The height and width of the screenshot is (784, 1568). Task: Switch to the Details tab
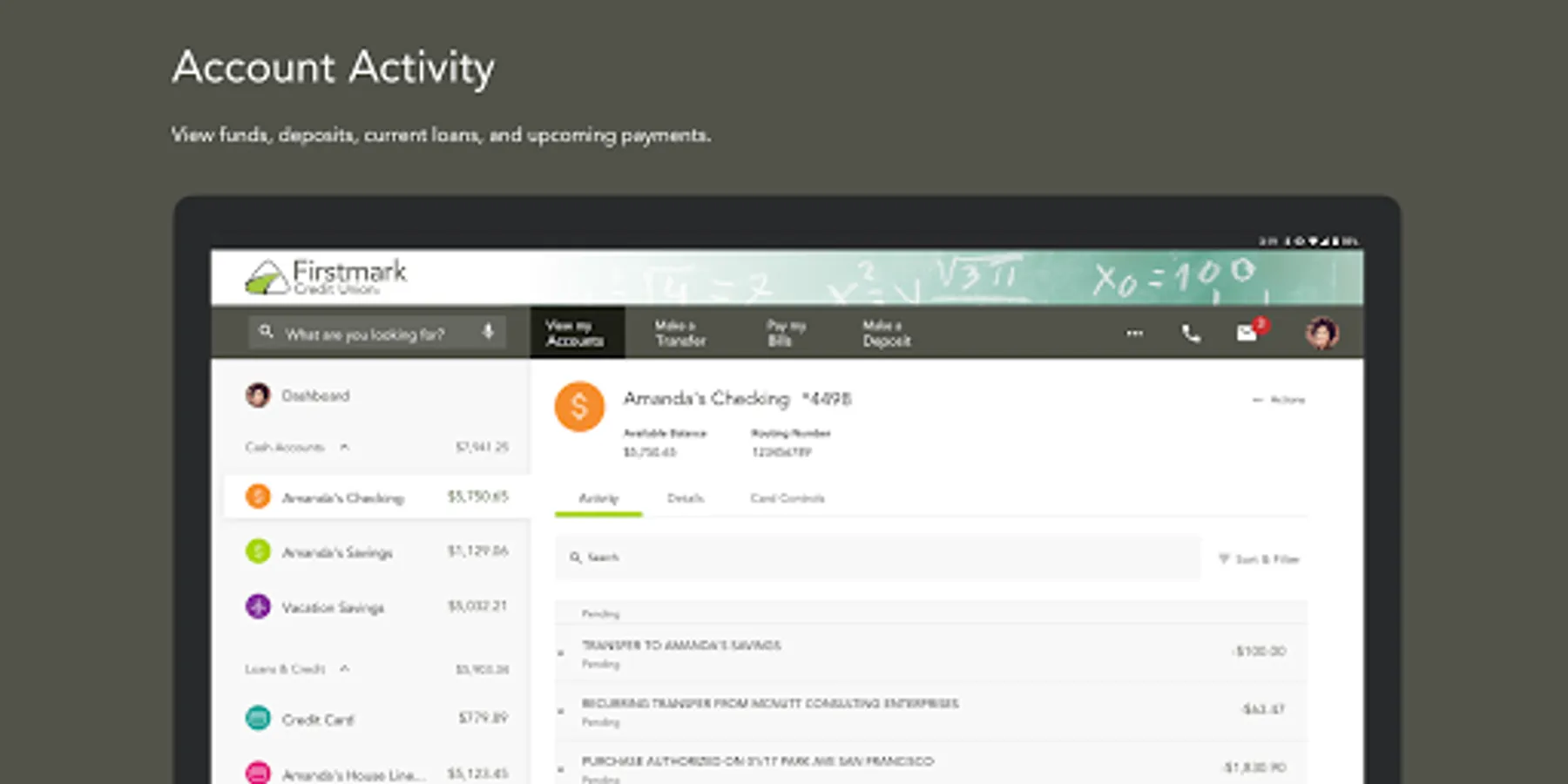coord(686,498)
